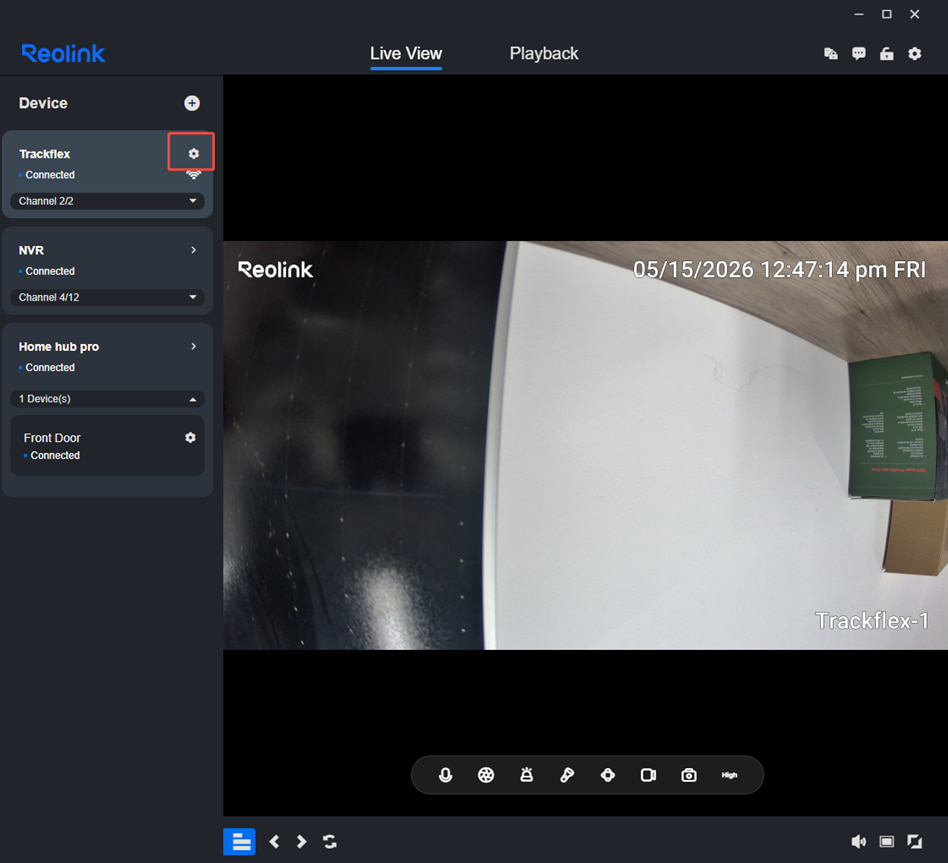This screenshot has width=948, height=863.
Task: Open the app settings gear in header
Action: (915, 54)
